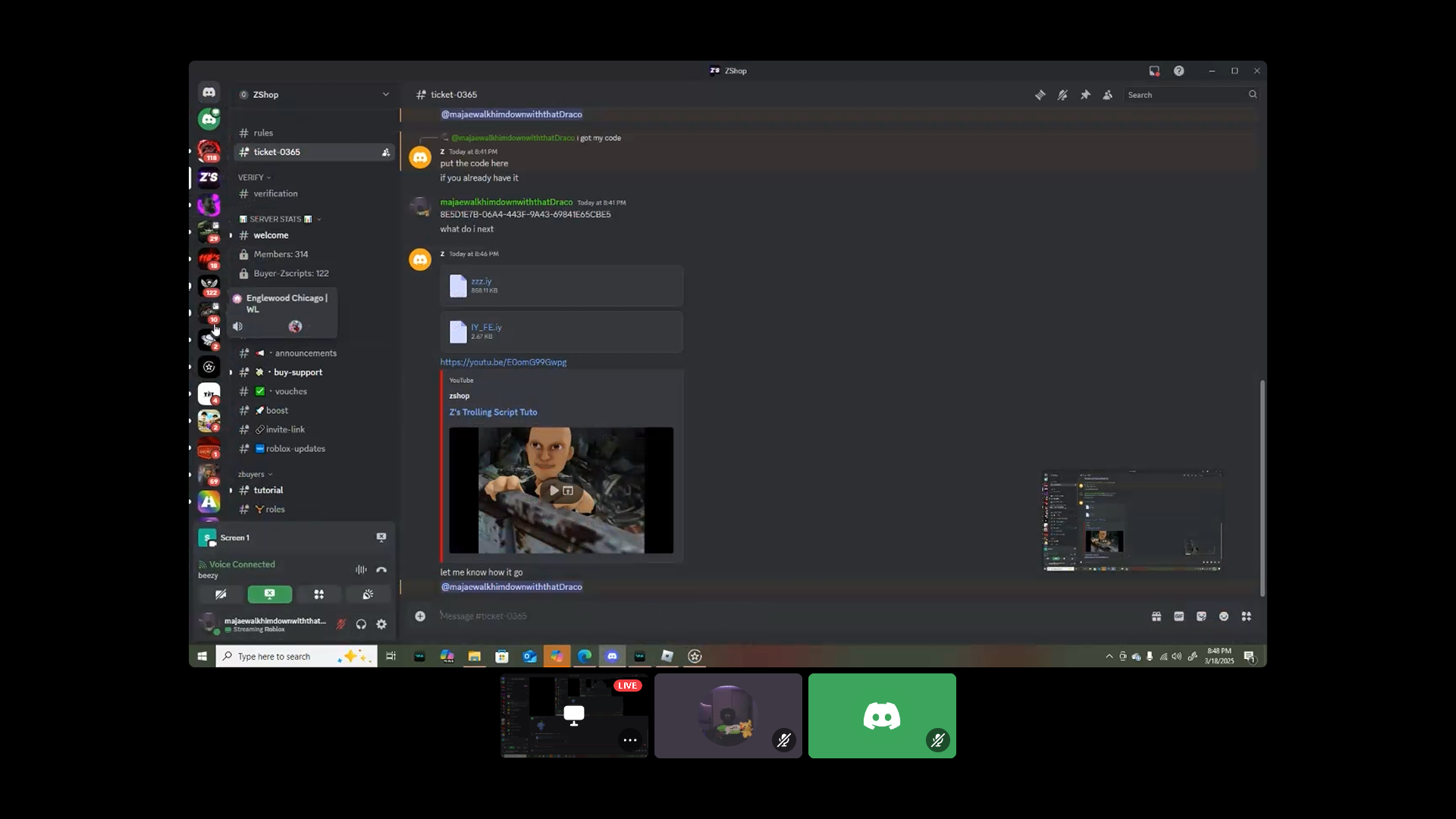Screen dimensions: 1456x819
Task: Open the soundboard icon in voice panel
Action: click(368, 595)
